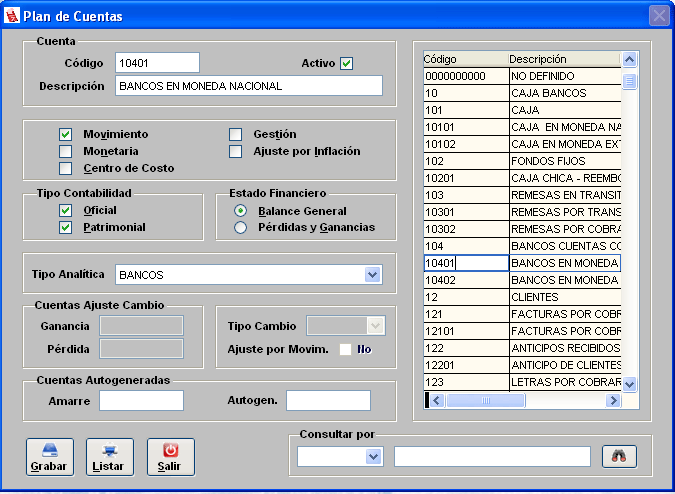Click the Código input field

click(x=157, y=63)
